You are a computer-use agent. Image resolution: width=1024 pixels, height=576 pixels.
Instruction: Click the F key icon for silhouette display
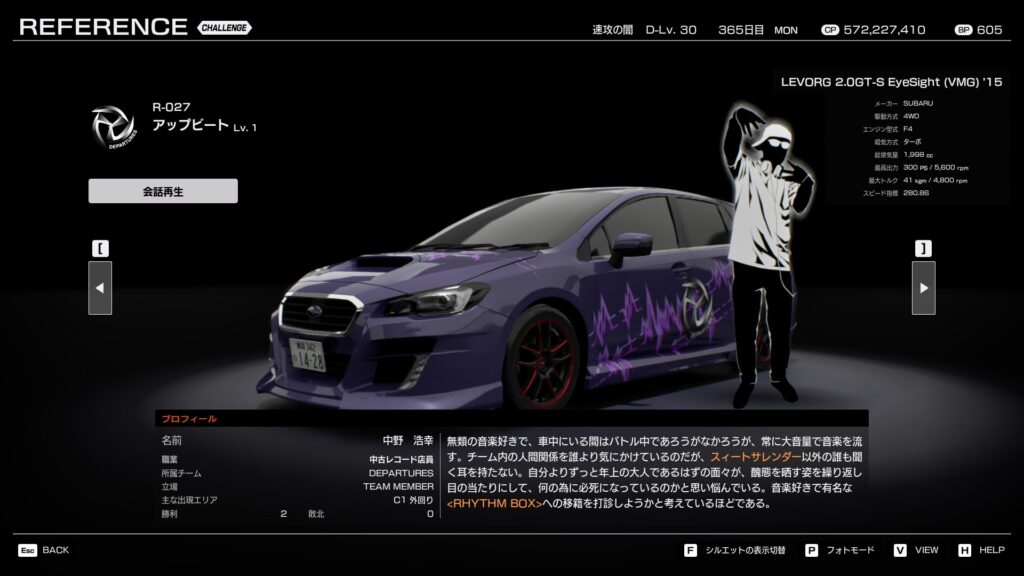(690, 550)
